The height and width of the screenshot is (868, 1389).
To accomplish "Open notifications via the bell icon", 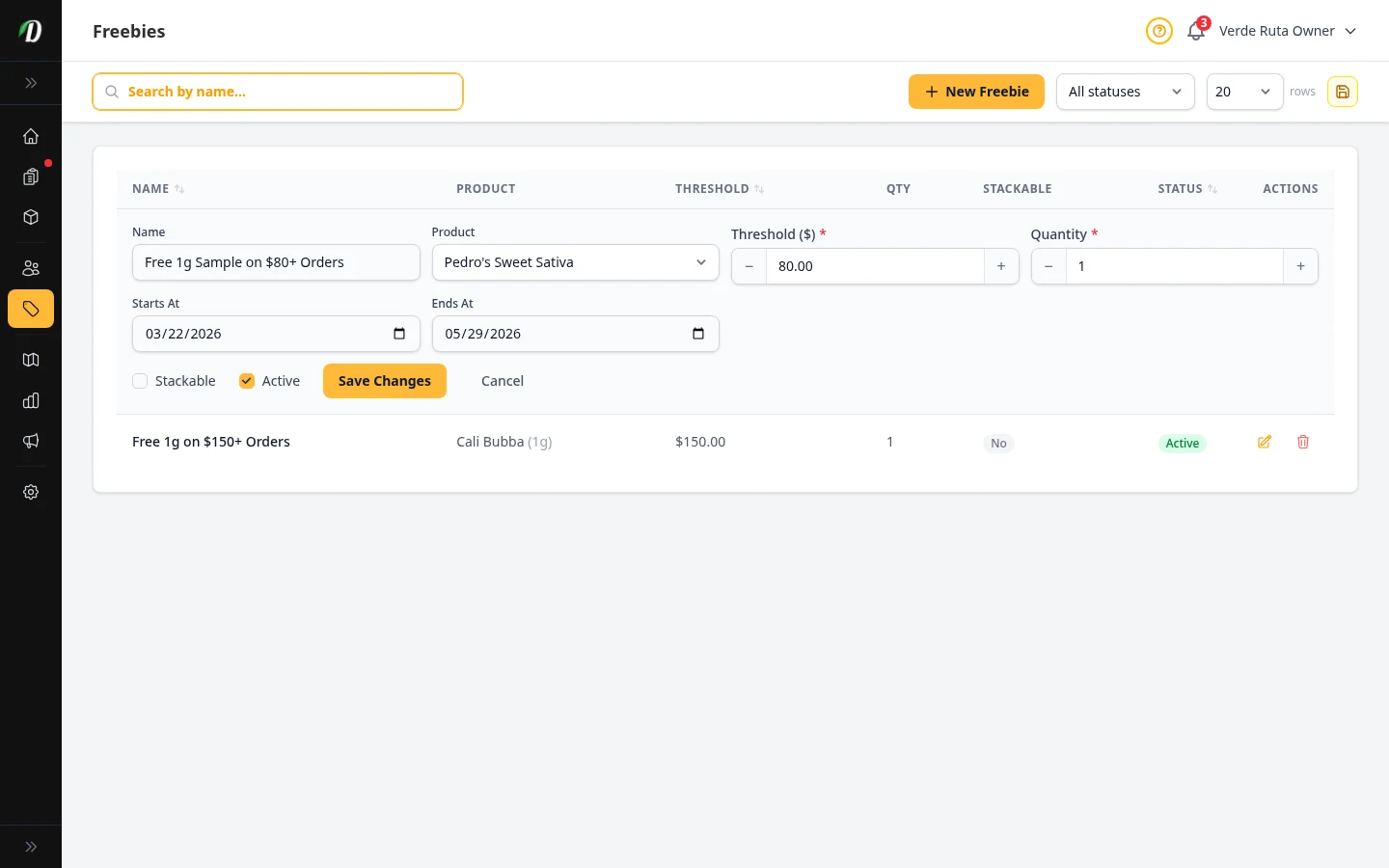I will point(1196,31).
